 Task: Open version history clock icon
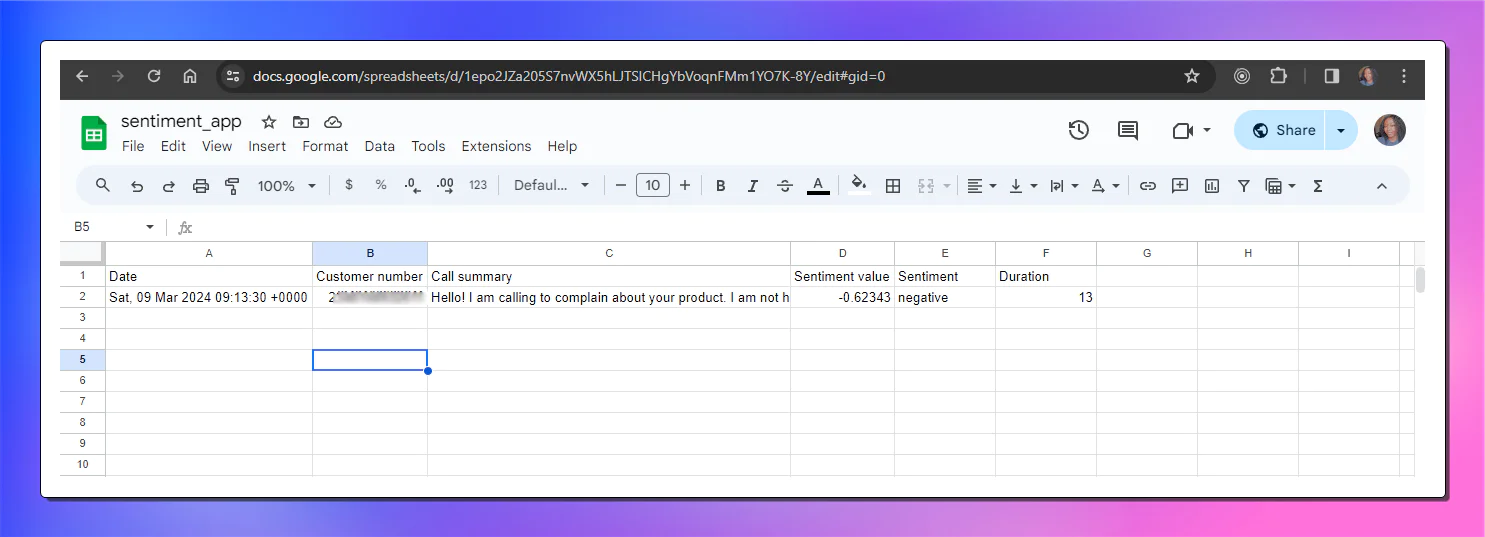click(x=1078, y=130)
